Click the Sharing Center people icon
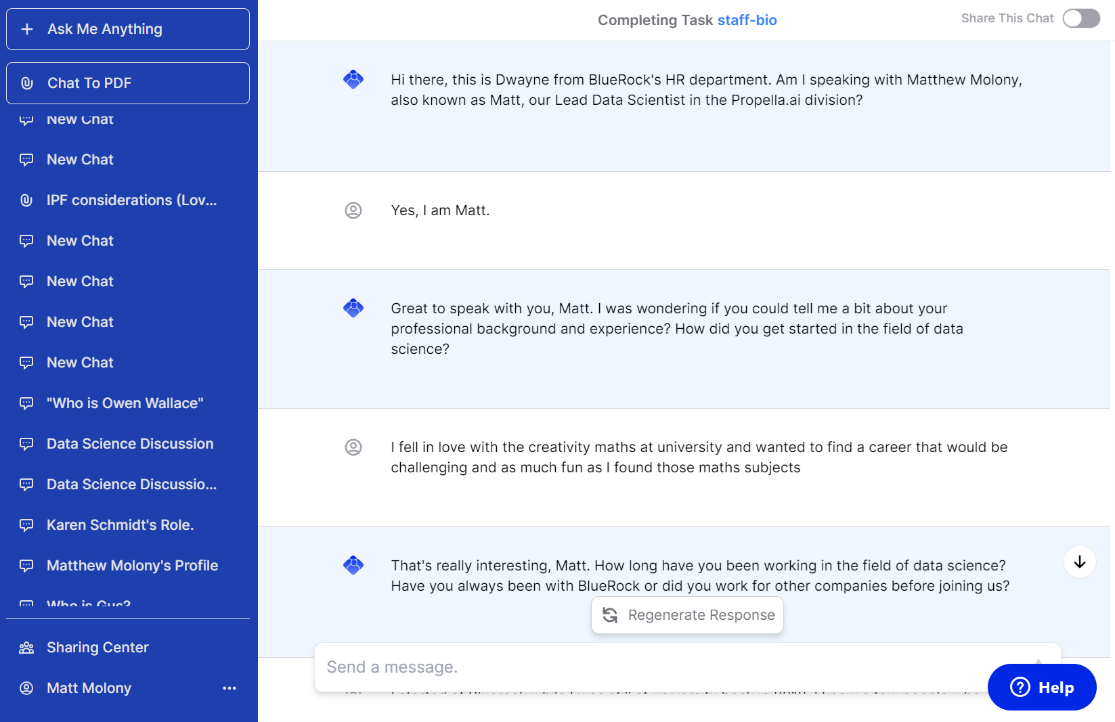Image resolution: width=1115 pixels, height=722 pixels. click(x=26, y=647)
